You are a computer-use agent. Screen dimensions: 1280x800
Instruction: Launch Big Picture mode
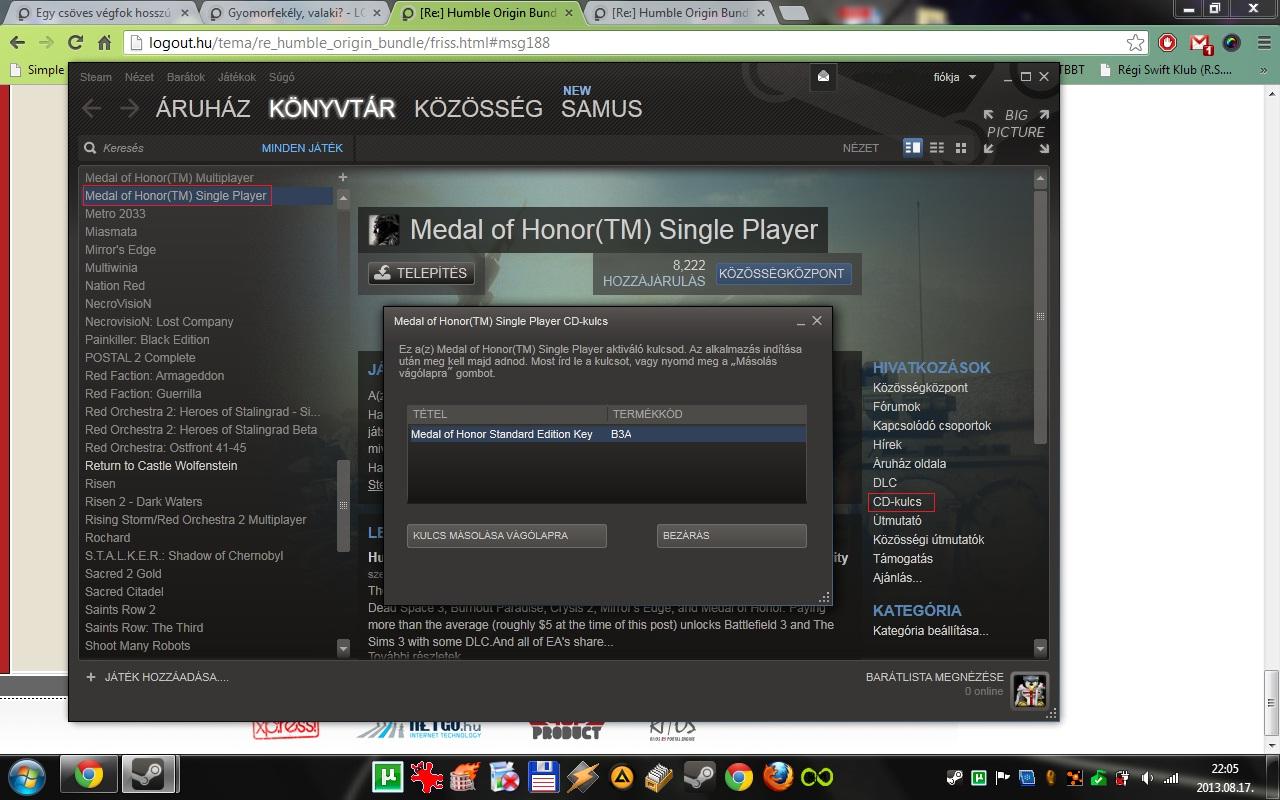point(1016,131)
